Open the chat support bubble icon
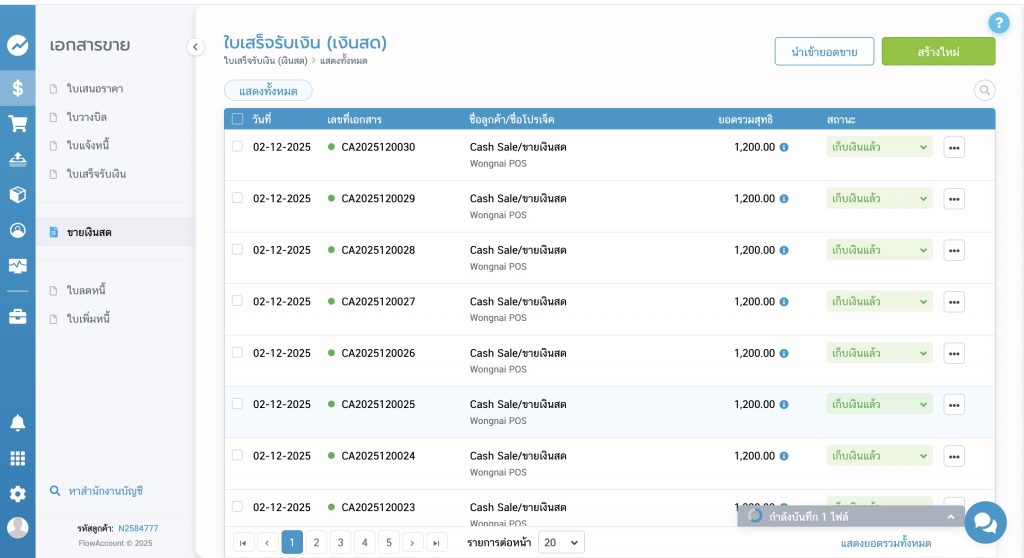Image resolution: width=1024 pixels, height=558 pixels. 985,522
